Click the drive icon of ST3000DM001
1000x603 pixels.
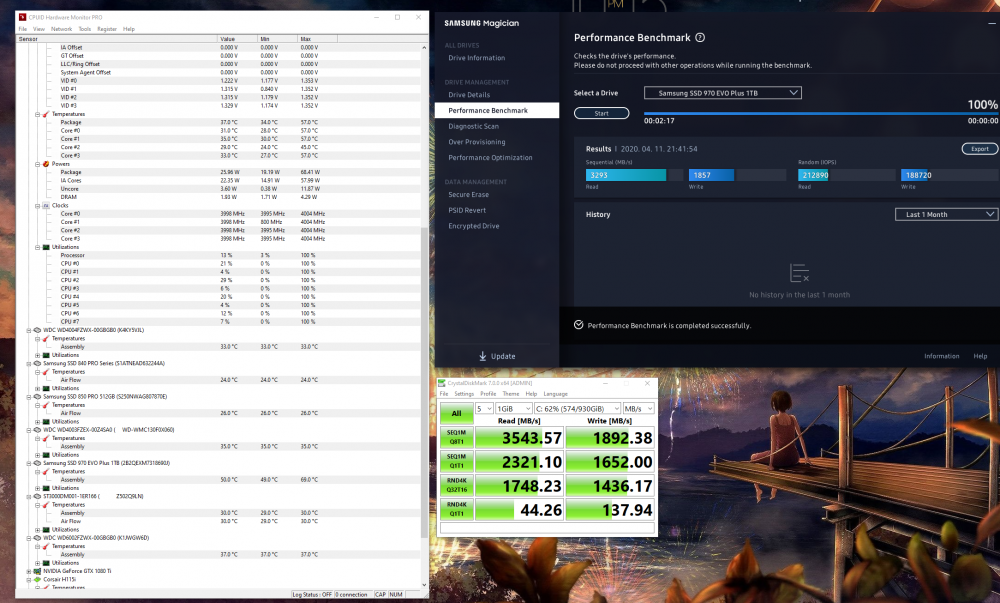[x=37, y=497]
